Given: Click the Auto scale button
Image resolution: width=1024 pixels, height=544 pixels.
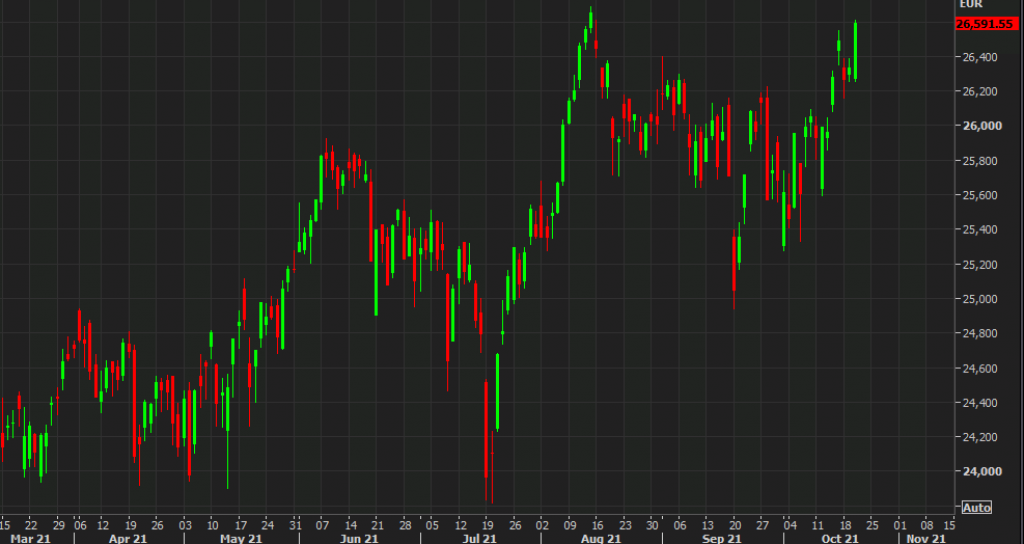Looking at the screenshot, I should tap(976, 507).
